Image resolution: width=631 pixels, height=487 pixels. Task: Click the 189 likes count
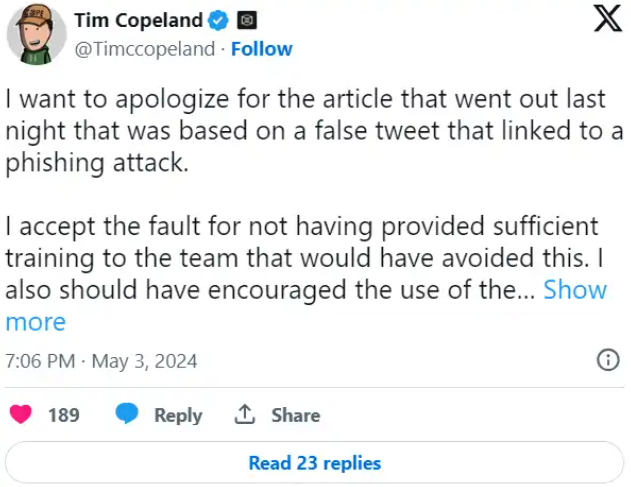click(x=63, y=415)
